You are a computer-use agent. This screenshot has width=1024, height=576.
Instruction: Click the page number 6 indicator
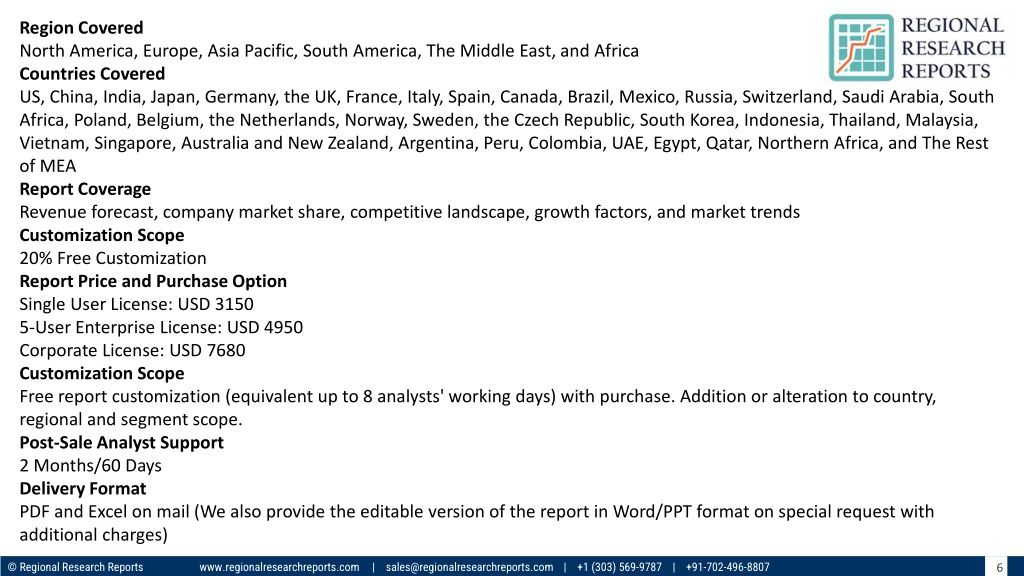coord(999,568)
